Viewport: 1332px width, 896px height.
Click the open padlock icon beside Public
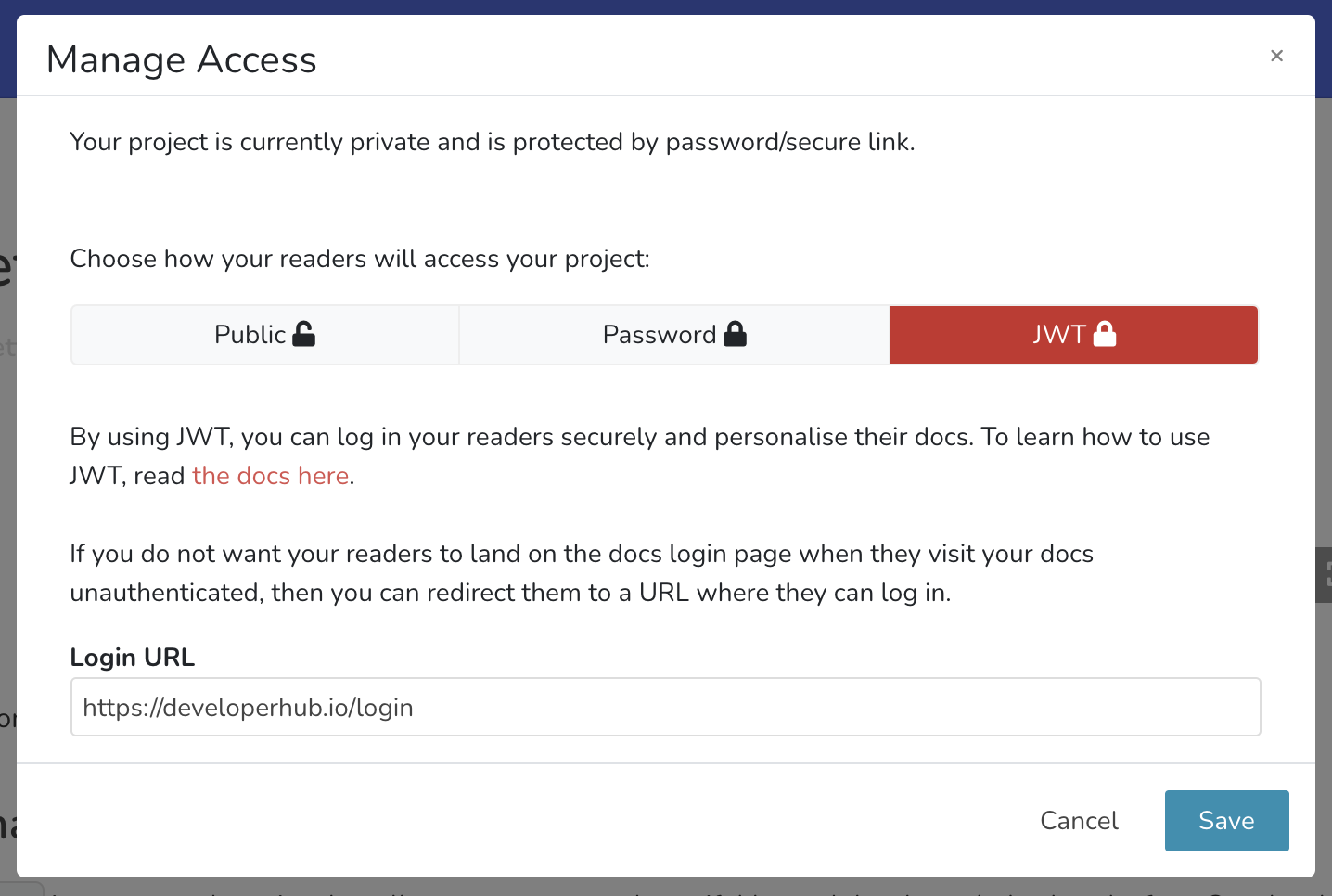(x=303, y=334)
